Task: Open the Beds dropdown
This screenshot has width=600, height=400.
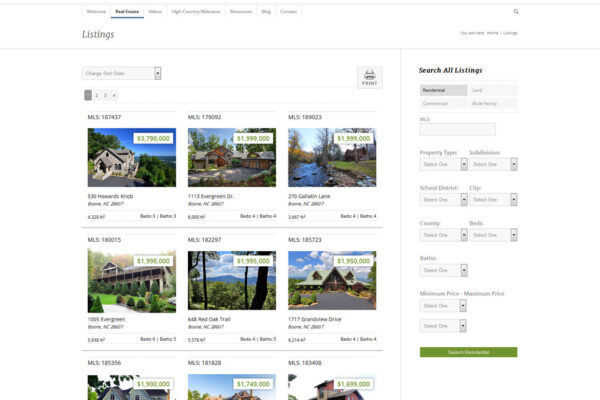Action: click(x=493, y=235)
